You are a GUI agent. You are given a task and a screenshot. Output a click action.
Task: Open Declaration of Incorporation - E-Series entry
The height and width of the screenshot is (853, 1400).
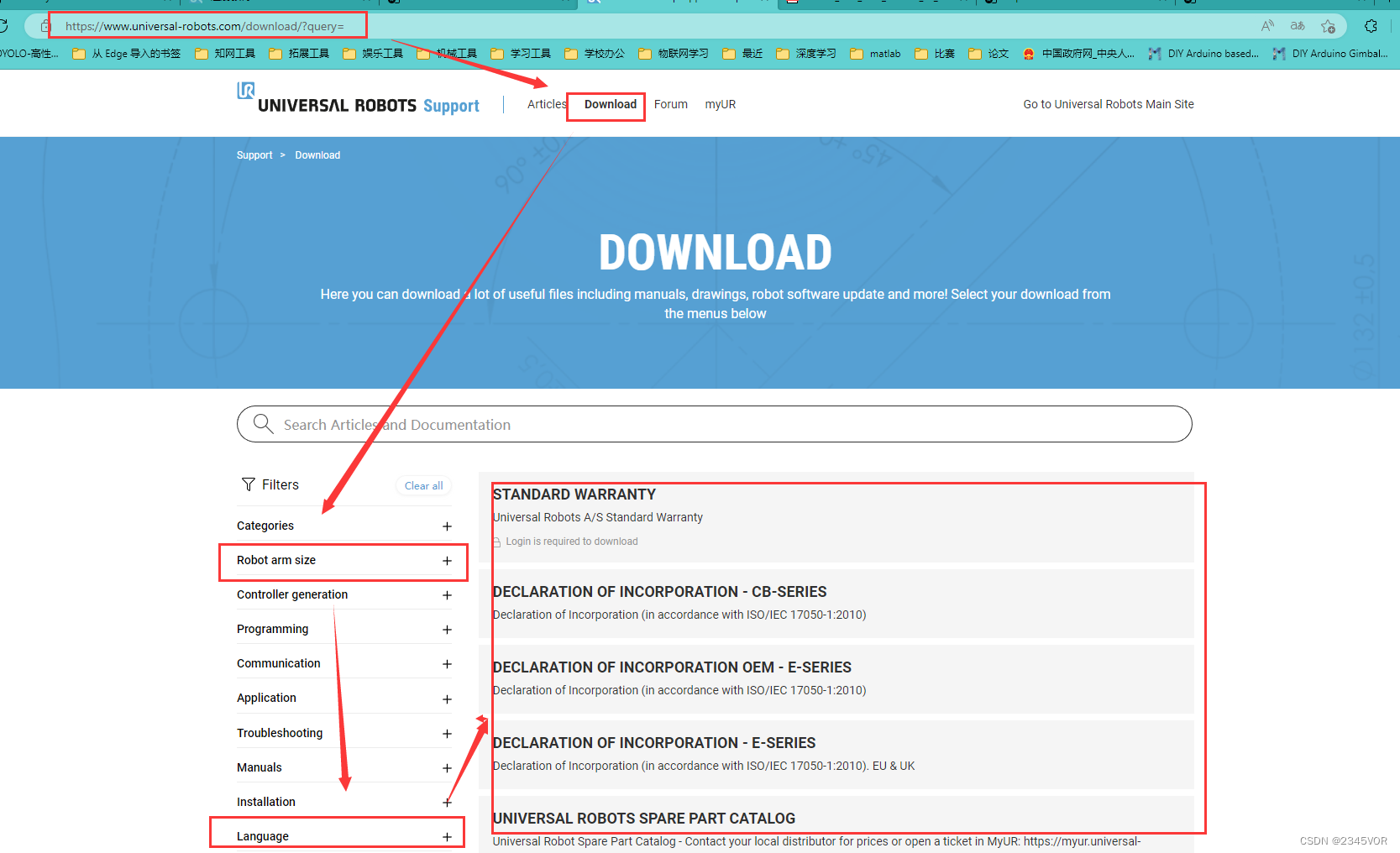point(836,755)
